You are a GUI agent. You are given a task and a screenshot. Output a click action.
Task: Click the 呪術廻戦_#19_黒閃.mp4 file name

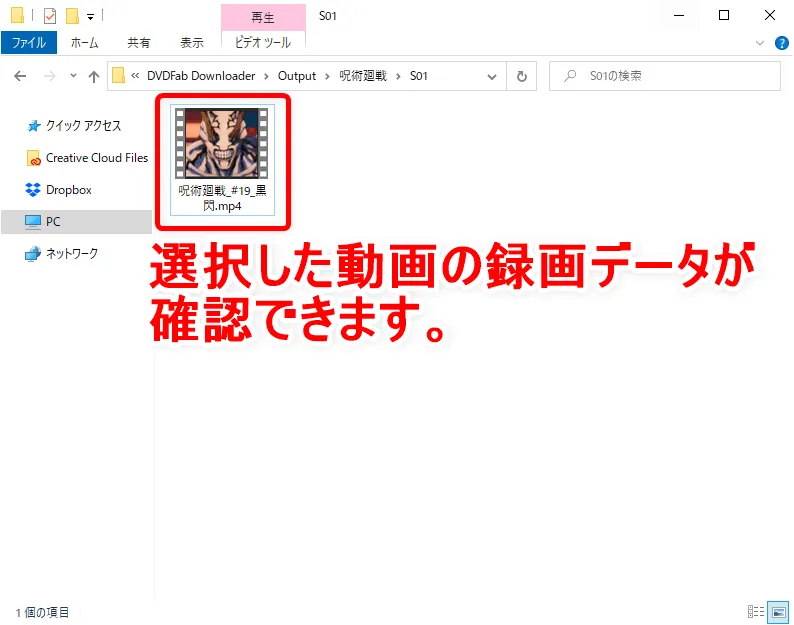tap(222, 198)
